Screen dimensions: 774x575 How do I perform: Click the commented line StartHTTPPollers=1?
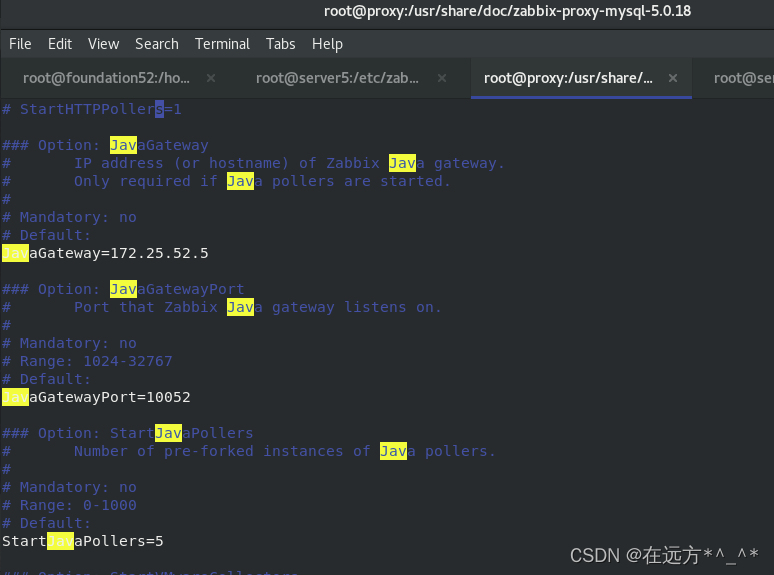point(92,109)
